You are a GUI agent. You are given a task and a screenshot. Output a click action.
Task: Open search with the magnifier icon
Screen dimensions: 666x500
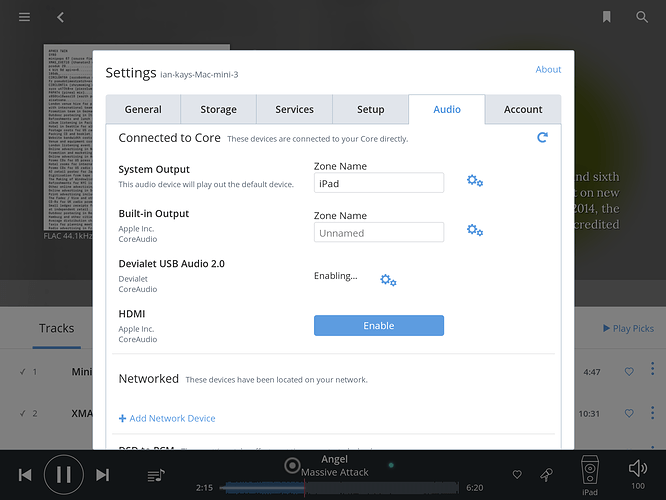click(x=642, y=17)
